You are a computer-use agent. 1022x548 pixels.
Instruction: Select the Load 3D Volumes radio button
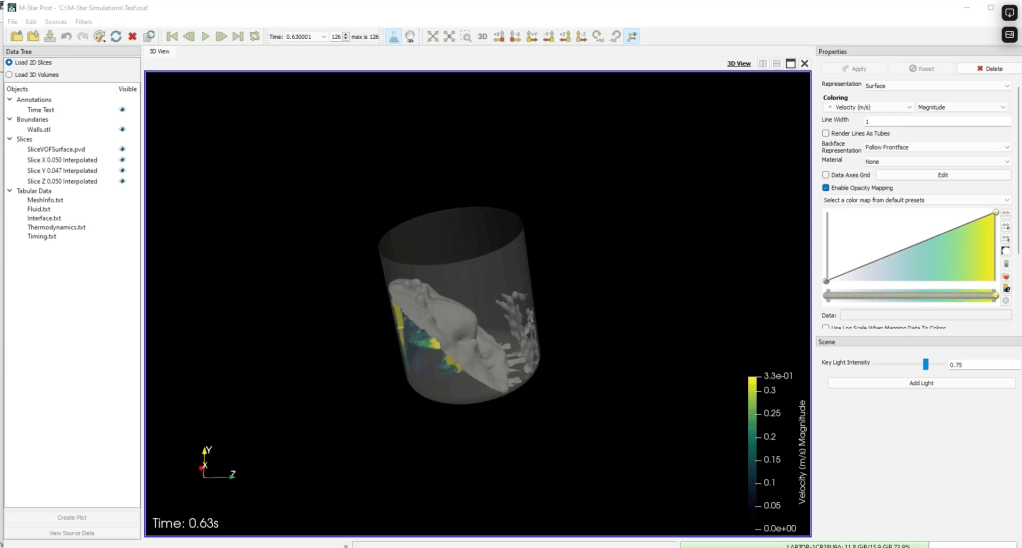pyautogui.click(x=10, y=74)
